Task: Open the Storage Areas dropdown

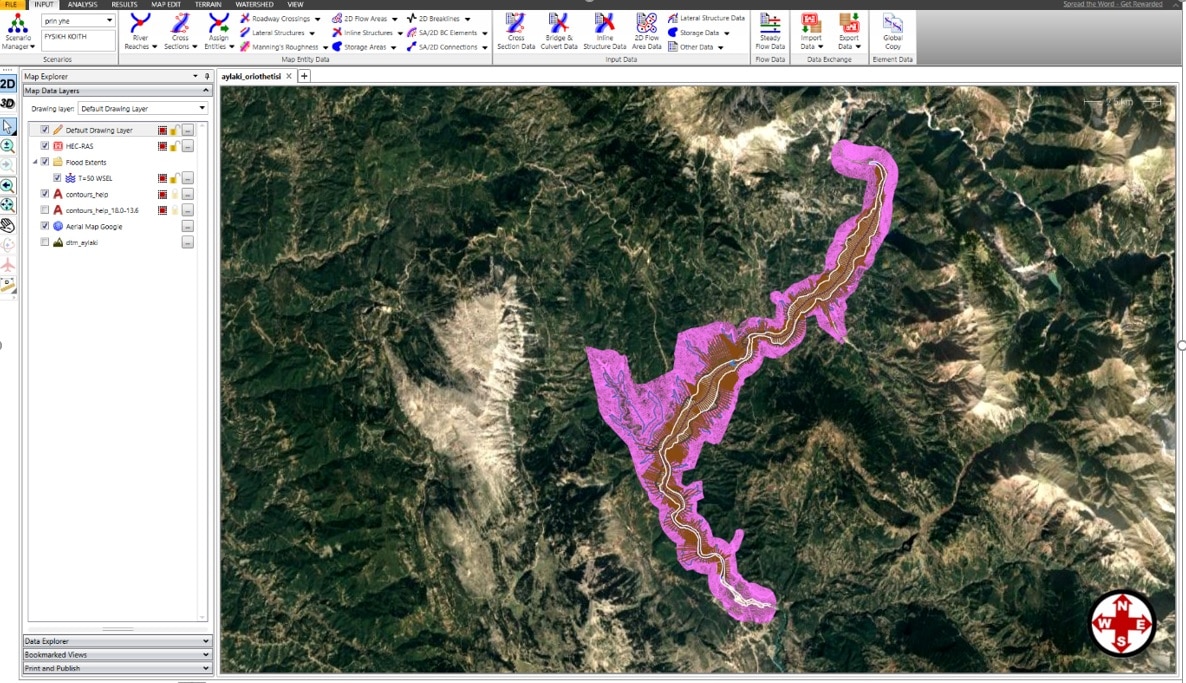Action: tap(393, 47)
